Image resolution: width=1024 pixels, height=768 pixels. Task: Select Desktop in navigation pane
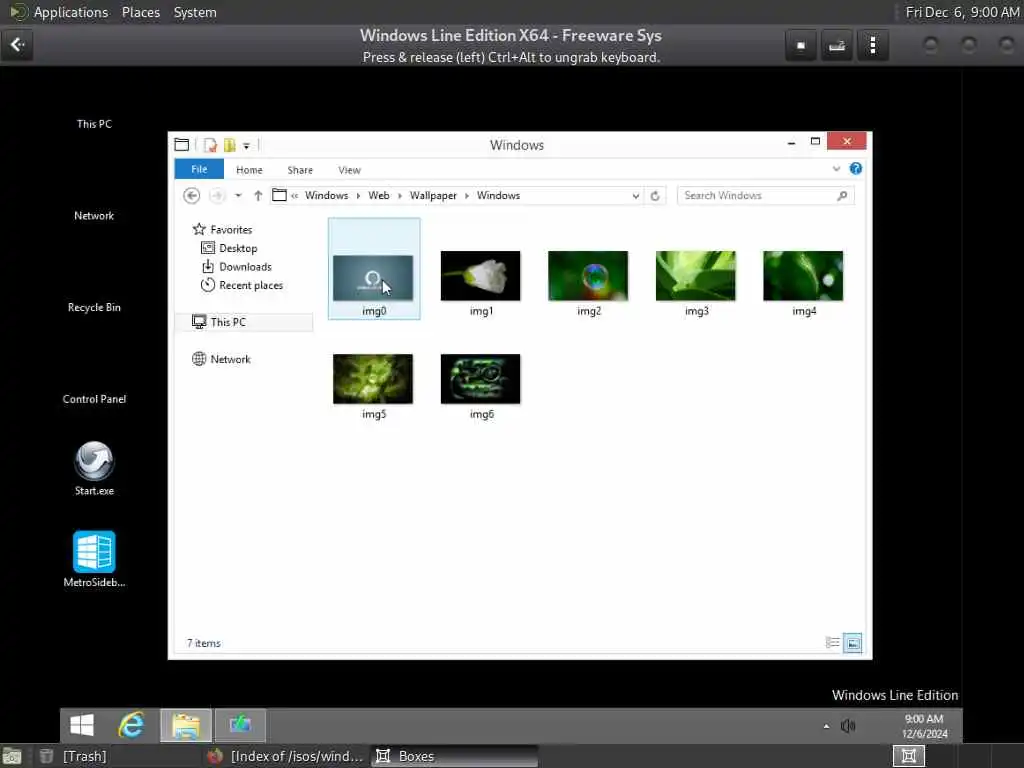pyautogui.click(x=229, y=248)
